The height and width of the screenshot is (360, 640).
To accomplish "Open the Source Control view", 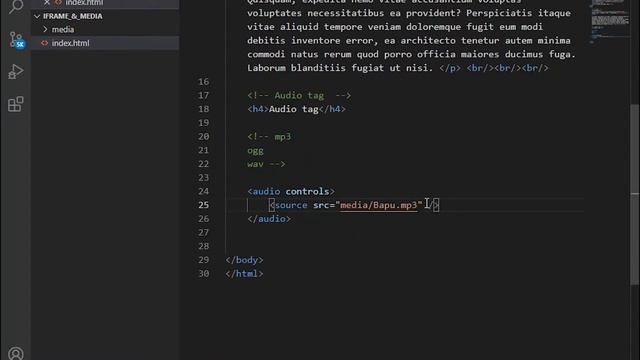I will 16,40.
